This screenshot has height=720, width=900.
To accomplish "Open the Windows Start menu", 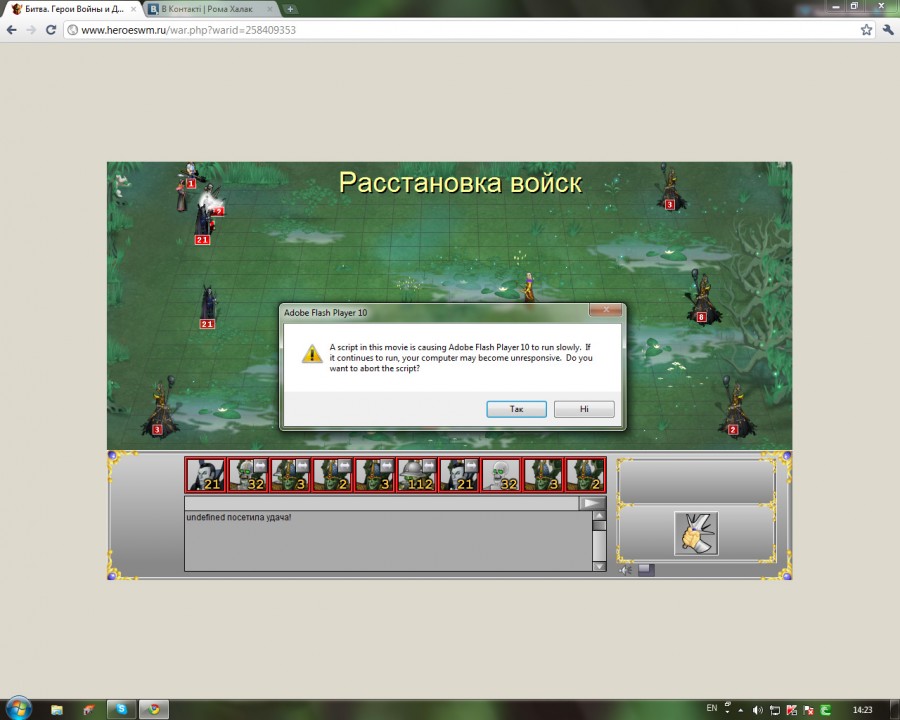I will [x=18, y=709].
